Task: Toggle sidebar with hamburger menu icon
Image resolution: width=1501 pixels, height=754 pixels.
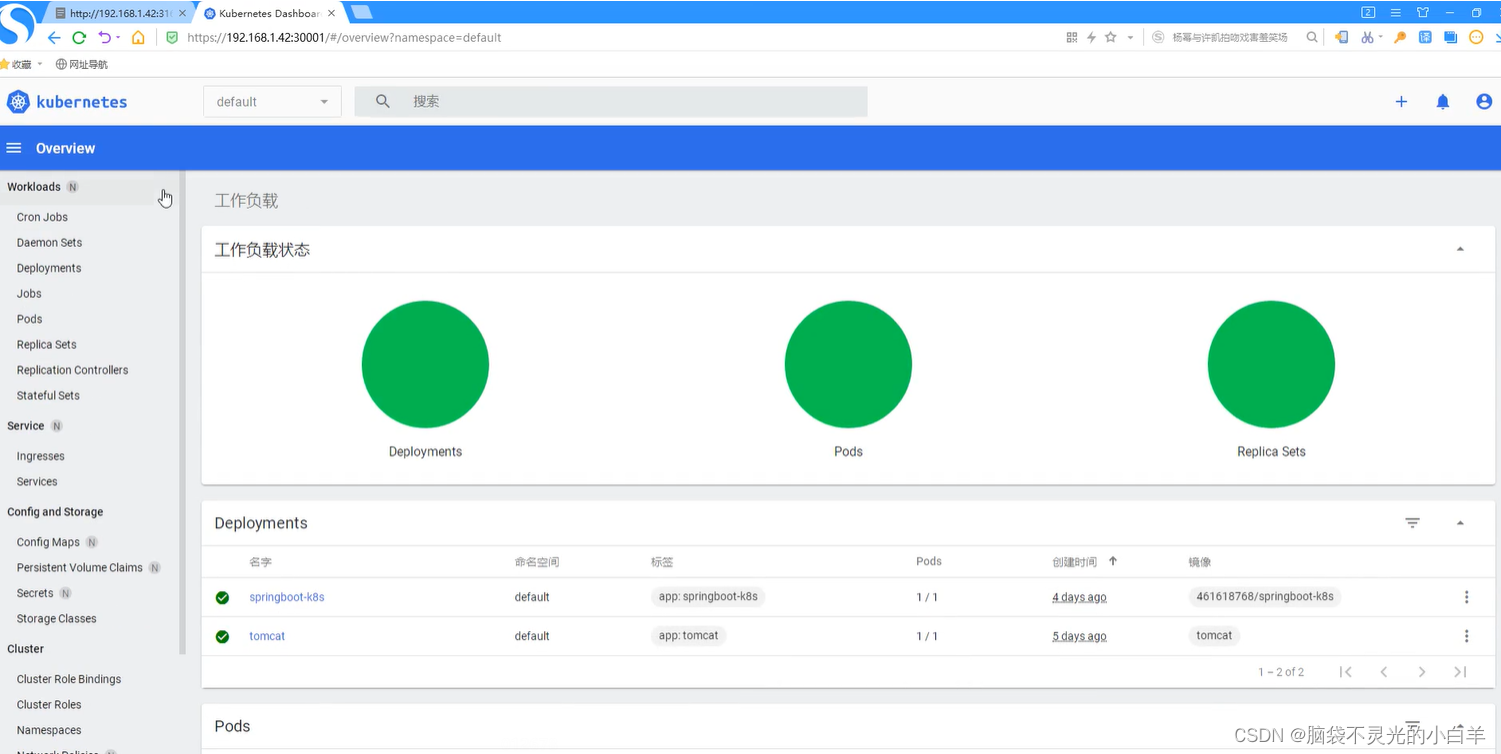Action: (x=14, y=148)
